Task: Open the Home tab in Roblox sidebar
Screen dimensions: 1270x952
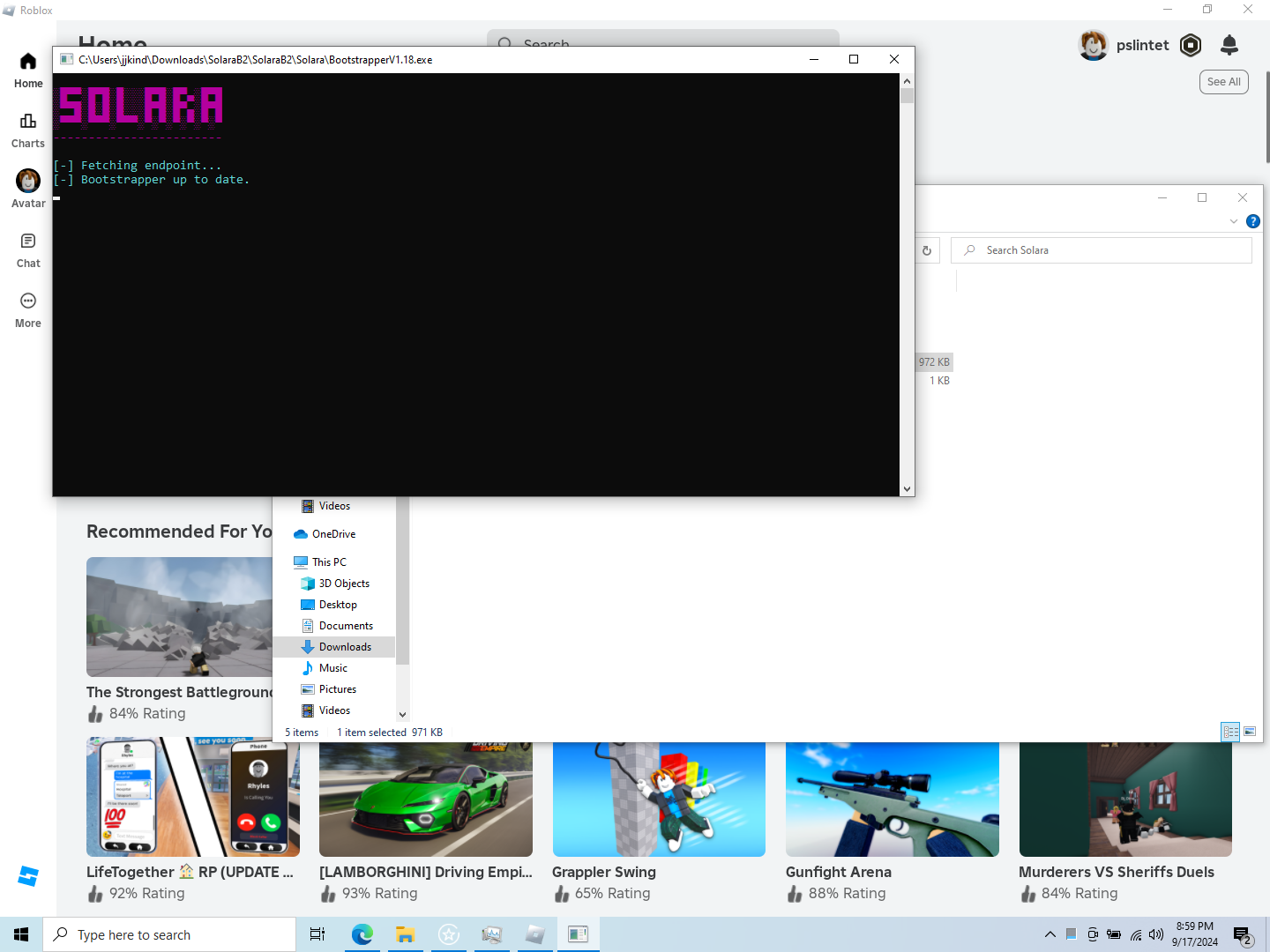Action: pos(28,71)
